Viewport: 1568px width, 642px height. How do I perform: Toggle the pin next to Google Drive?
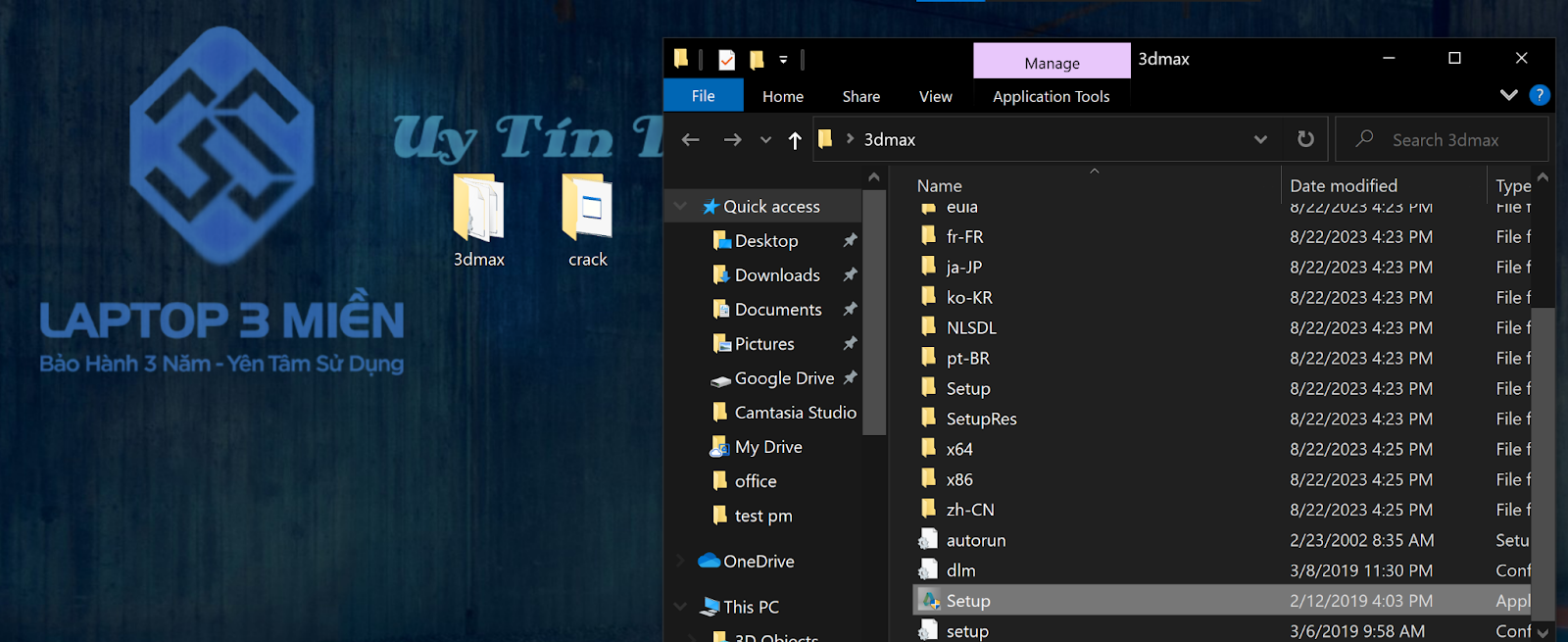(850, 377)
